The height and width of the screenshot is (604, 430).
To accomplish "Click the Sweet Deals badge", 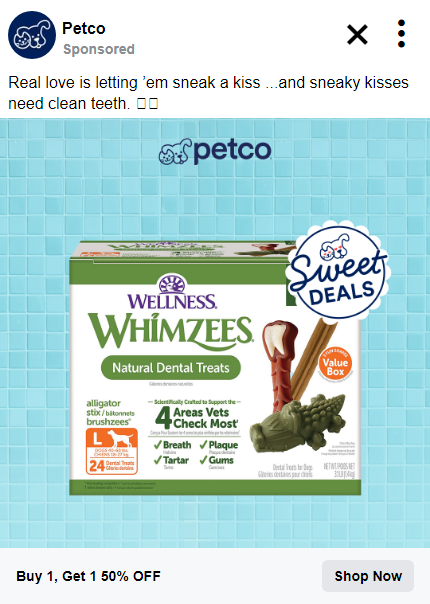I will 338,272.
